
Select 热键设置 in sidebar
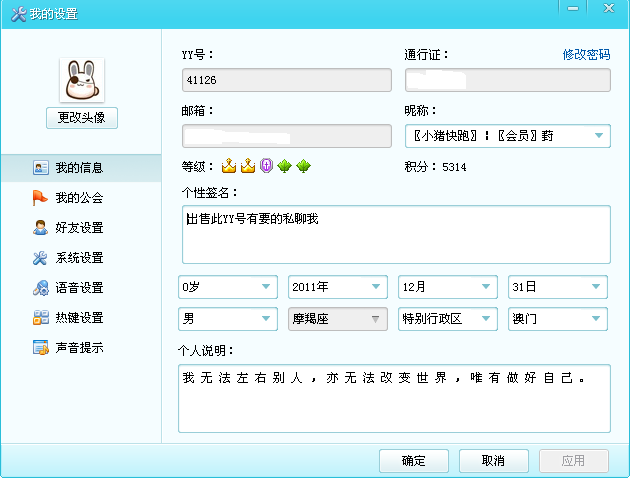click(x=81, y=317)
